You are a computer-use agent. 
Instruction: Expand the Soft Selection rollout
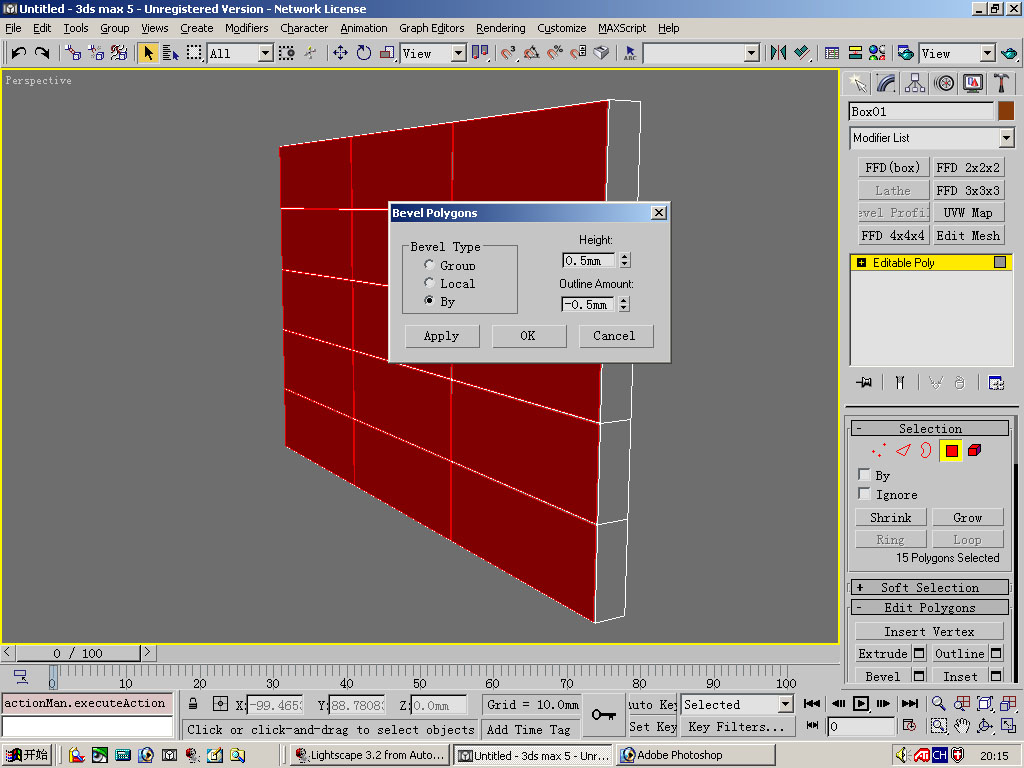pyautogui.click(x=930, y=587)
